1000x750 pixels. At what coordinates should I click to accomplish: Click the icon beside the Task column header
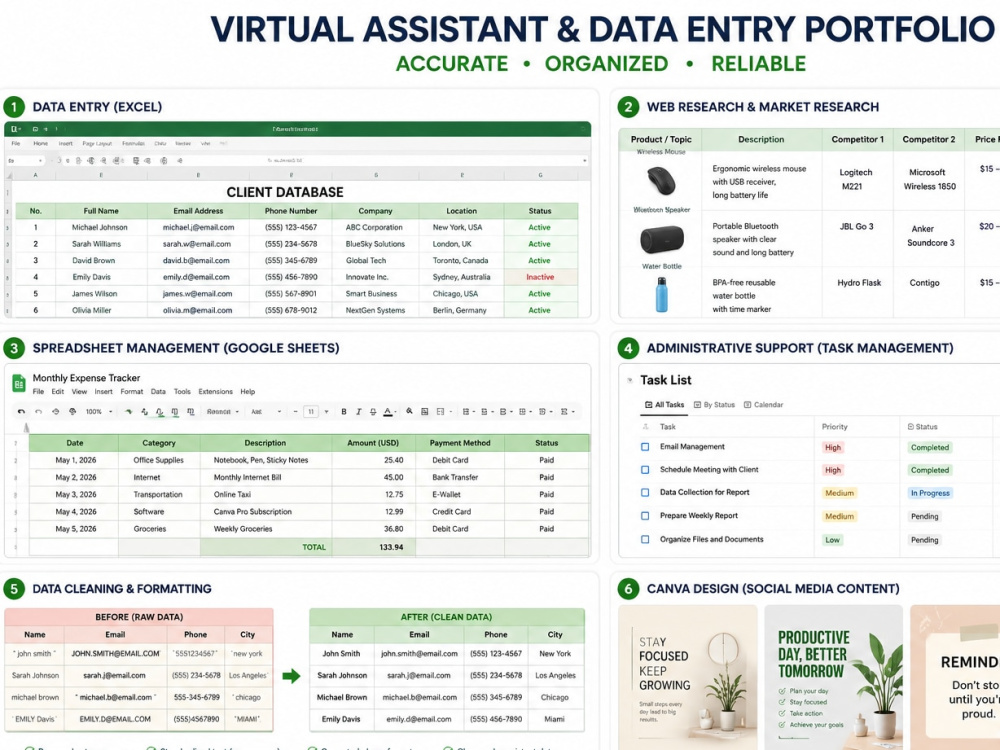pos(645,426)
